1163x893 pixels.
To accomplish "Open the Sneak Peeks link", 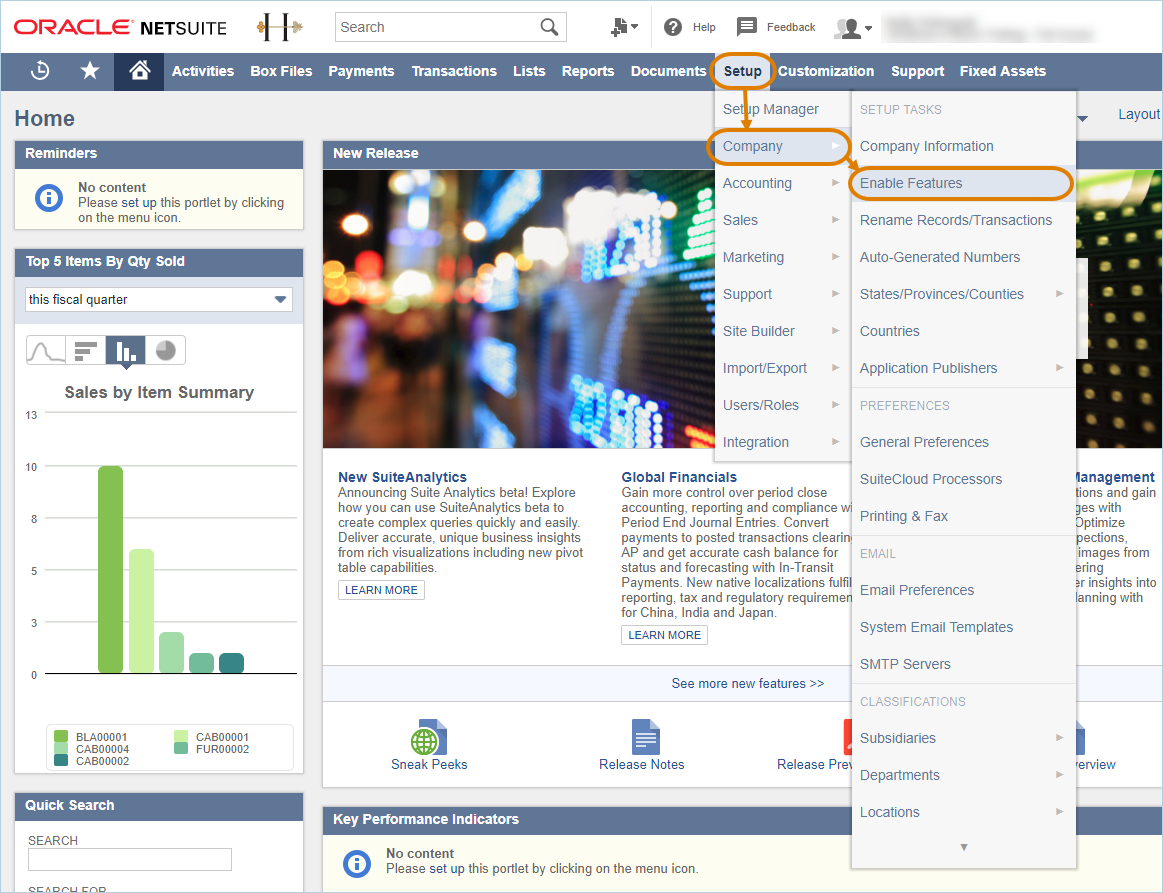I will 429,765.
